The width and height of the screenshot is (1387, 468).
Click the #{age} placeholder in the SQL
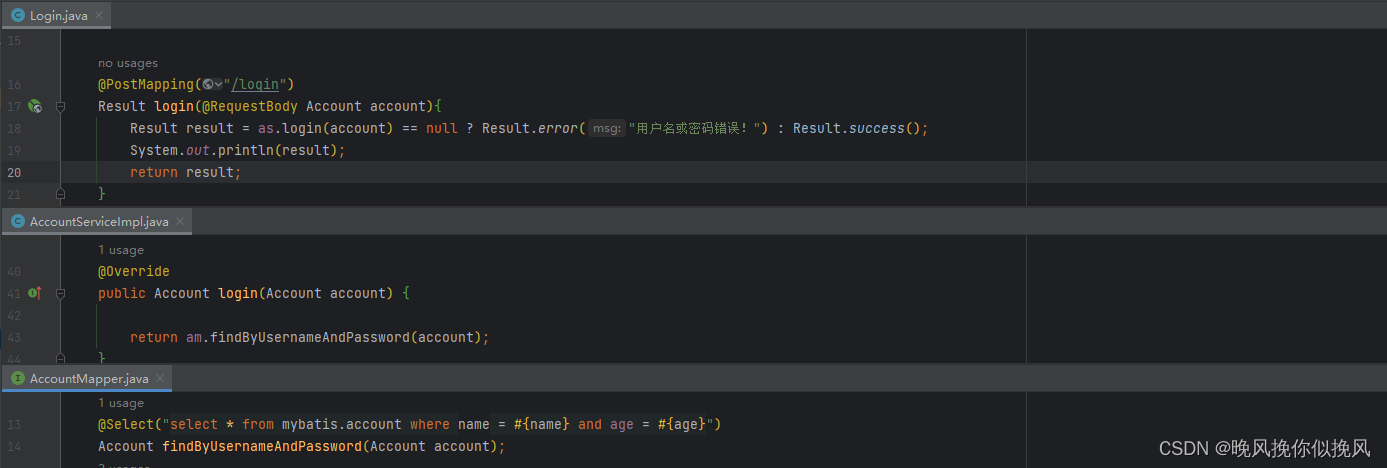pos(682,424)
